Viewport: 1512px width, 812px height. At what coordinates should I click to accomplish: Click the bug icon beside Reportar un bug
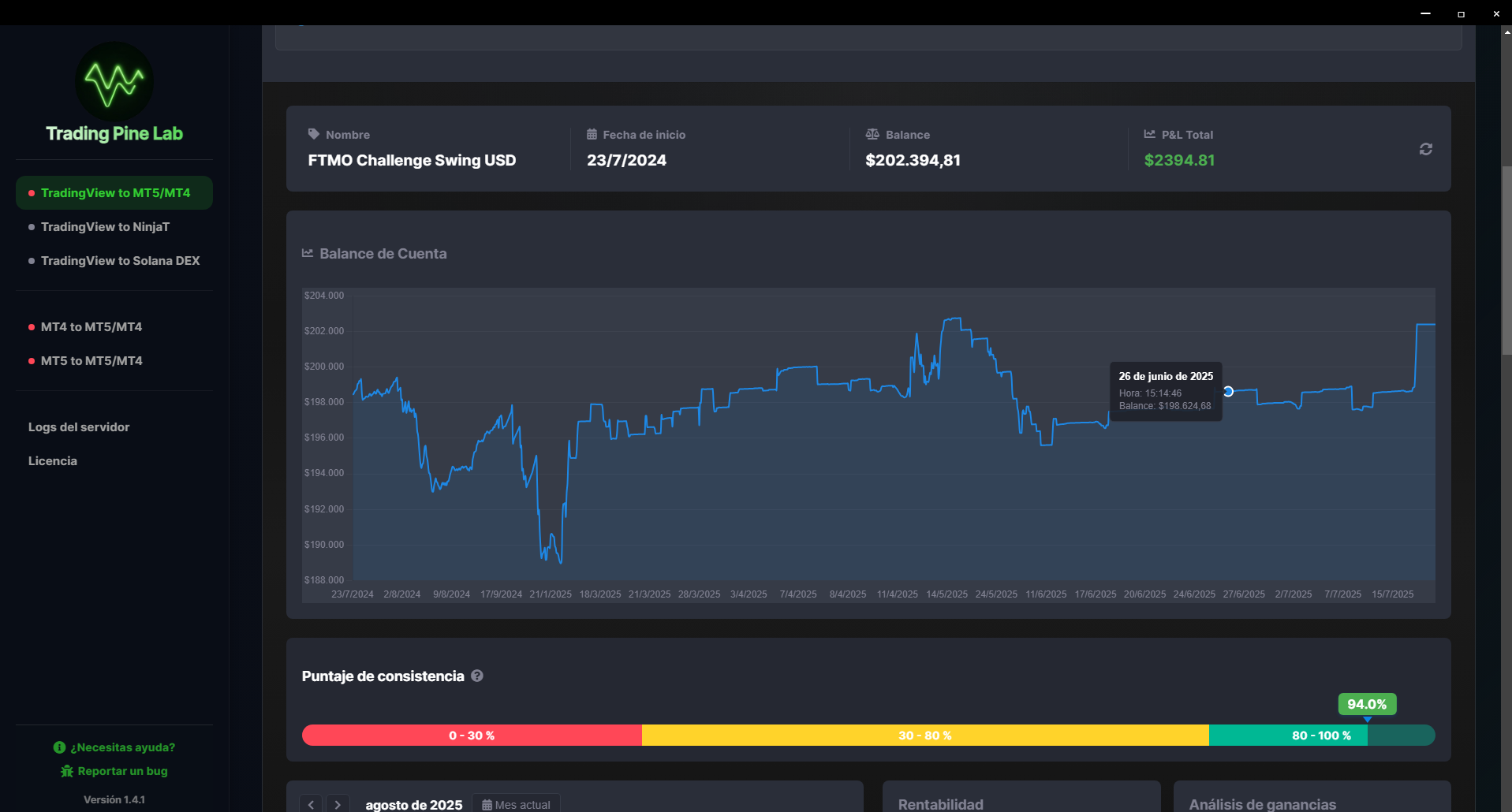tap(67, 771)
